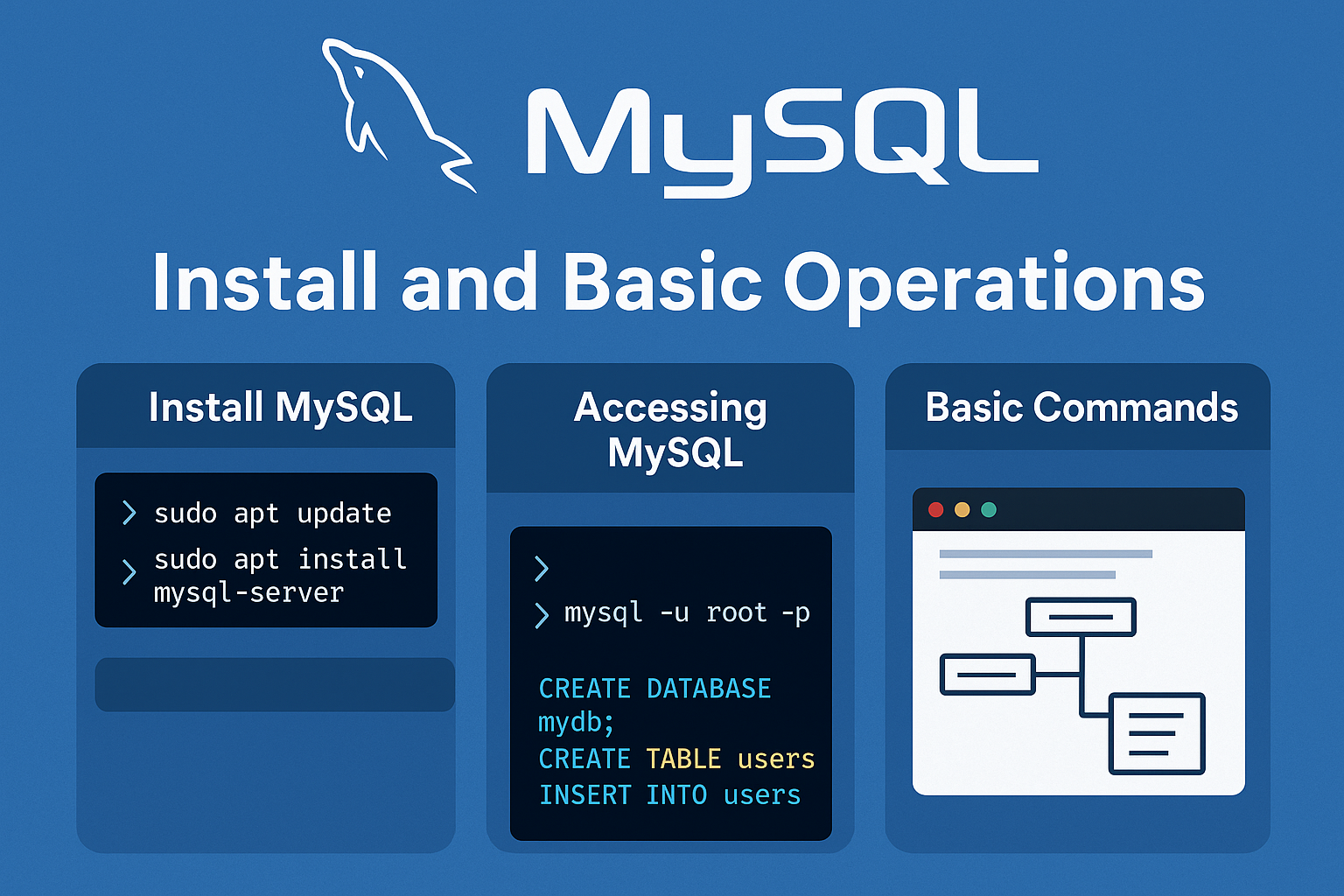Screen dimensions: 1344x896
Task: Select the 'mysql-server' text line
Action: click(x=248, y=593)
